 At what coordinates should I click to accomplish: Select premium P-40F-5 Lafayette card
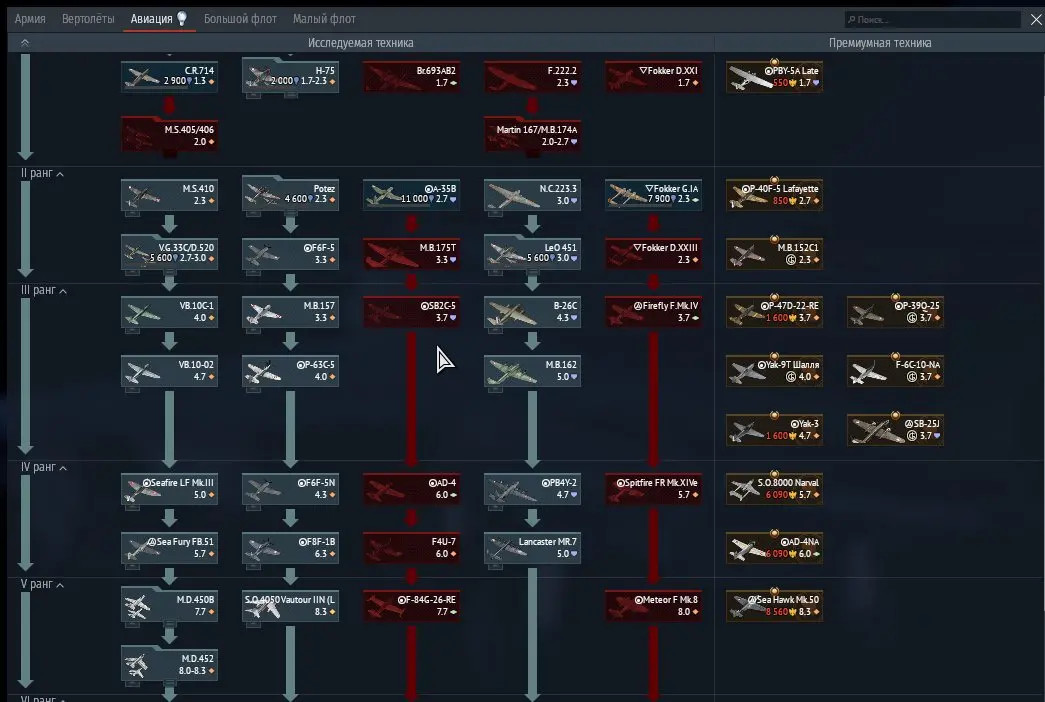(x=774, y=194)
